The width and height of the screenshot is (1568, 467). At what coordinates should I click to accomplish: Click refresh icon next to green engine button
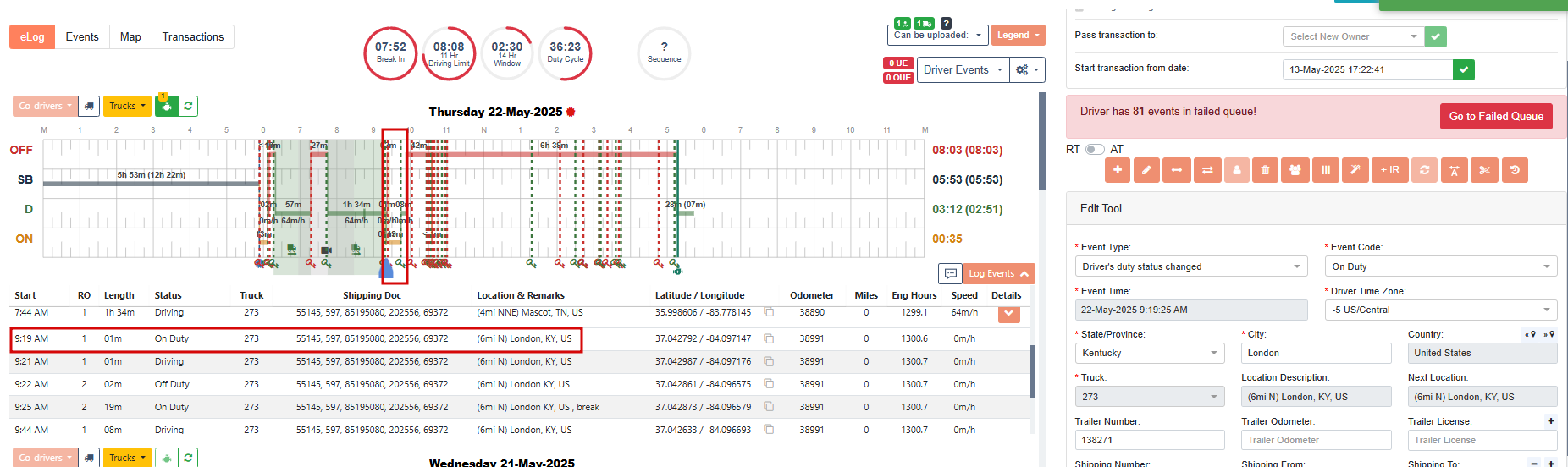[x=188, y=106]
